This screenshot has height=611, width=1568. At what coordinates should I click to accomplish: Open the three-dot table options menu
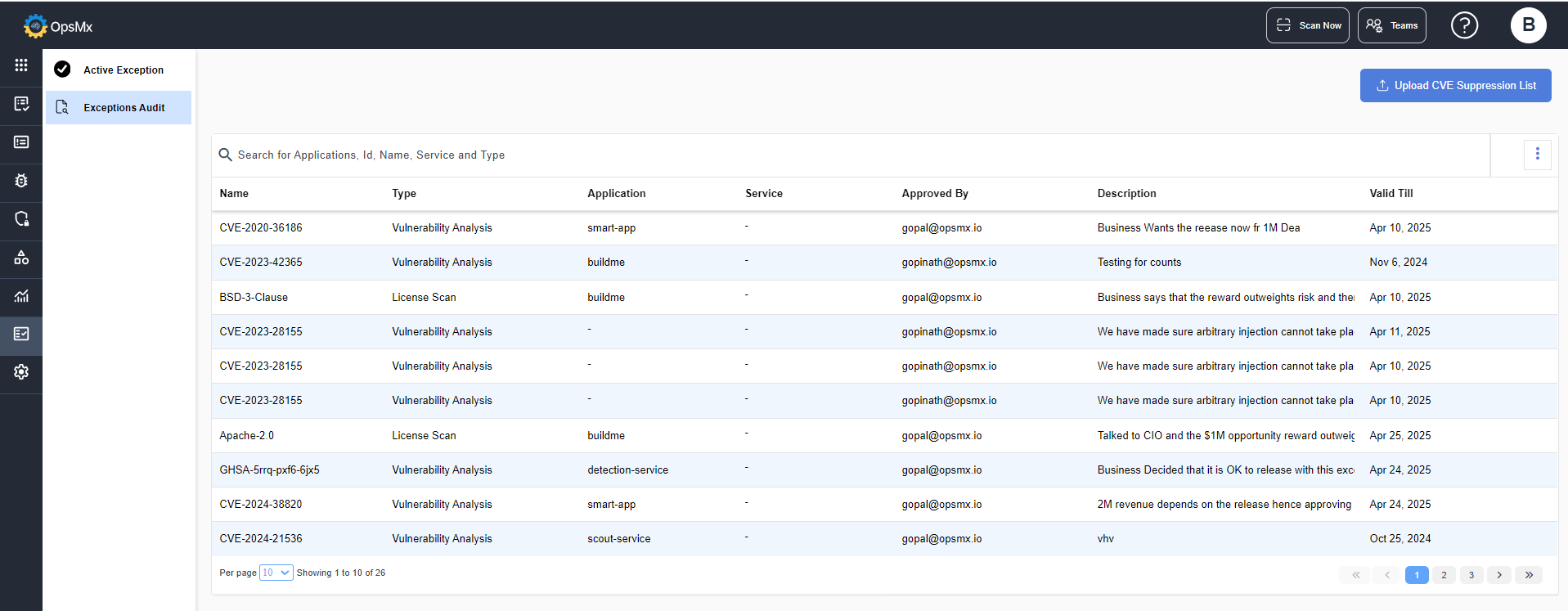tap(1537, 154)
